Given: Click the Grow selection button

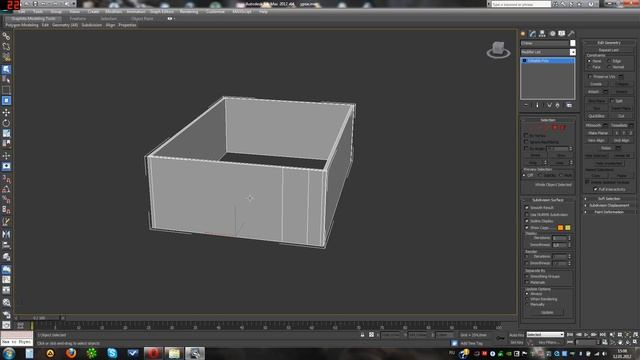Looking at the screenshot, I should 561,156.
